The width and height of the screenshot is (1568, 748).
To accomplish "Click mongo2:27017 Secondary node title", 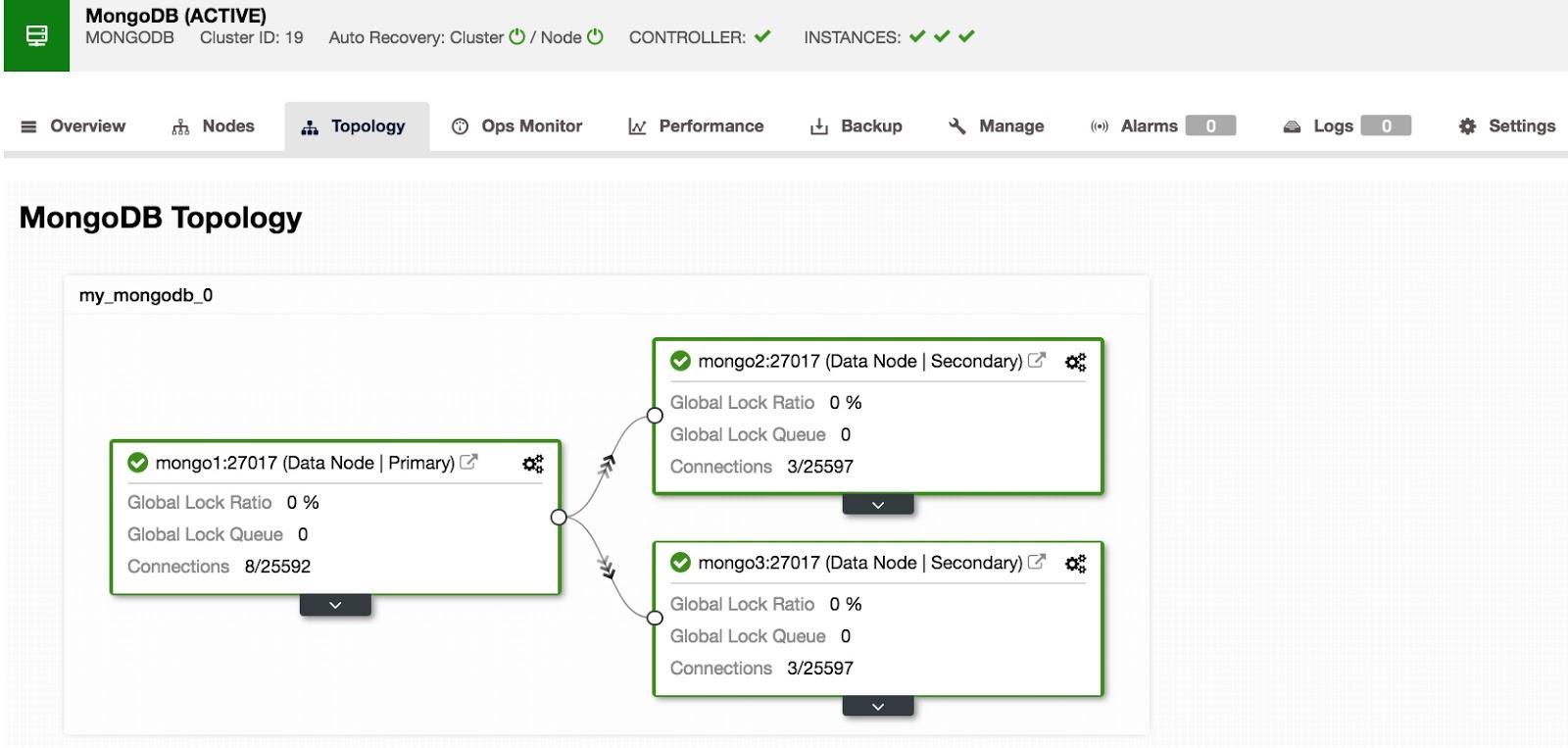I will click(x=860, y=361).
